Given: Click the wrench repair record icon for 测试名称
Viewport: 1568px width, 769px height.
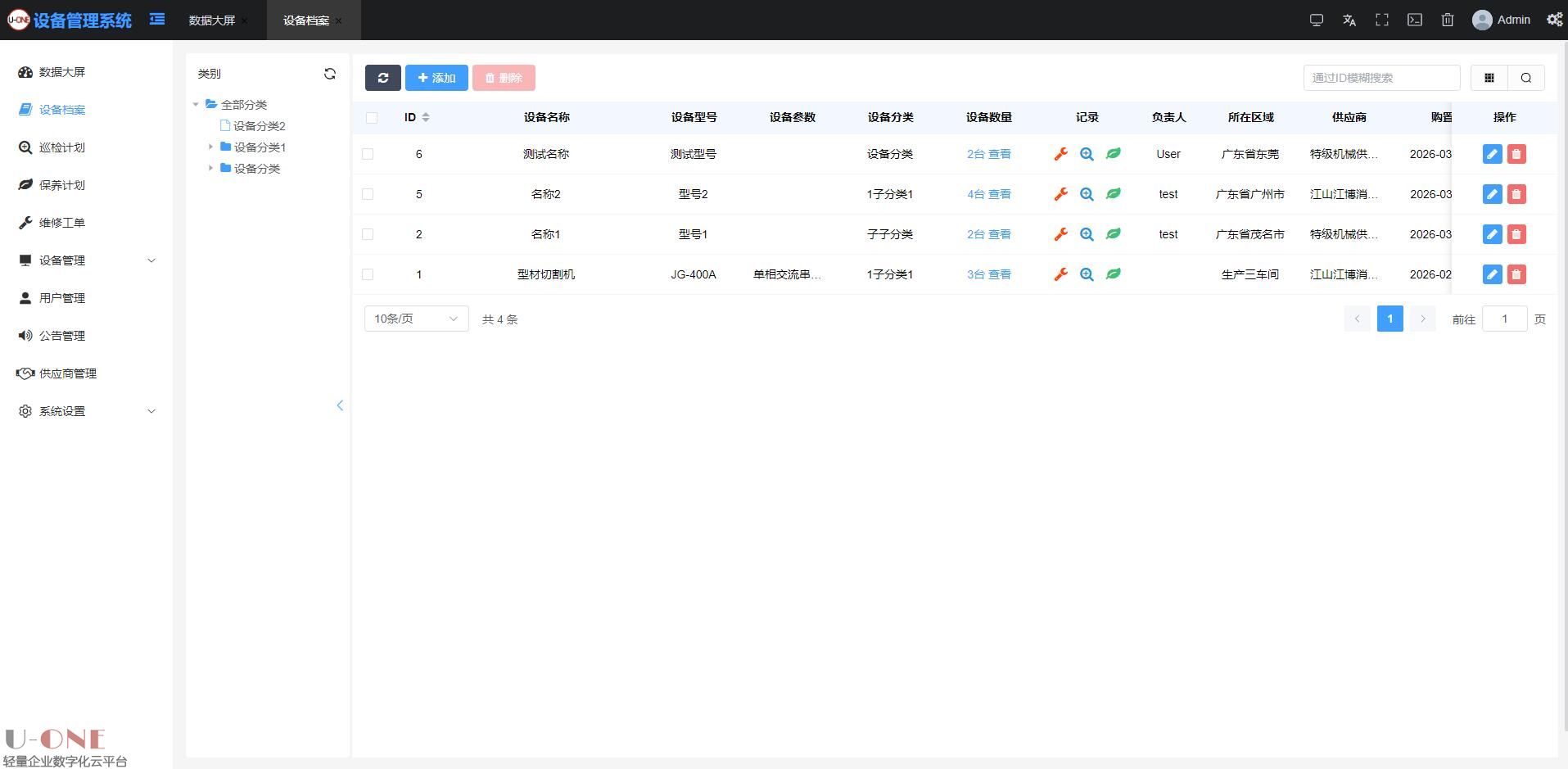Looking at the screenshot, I should pos(1060,154).
